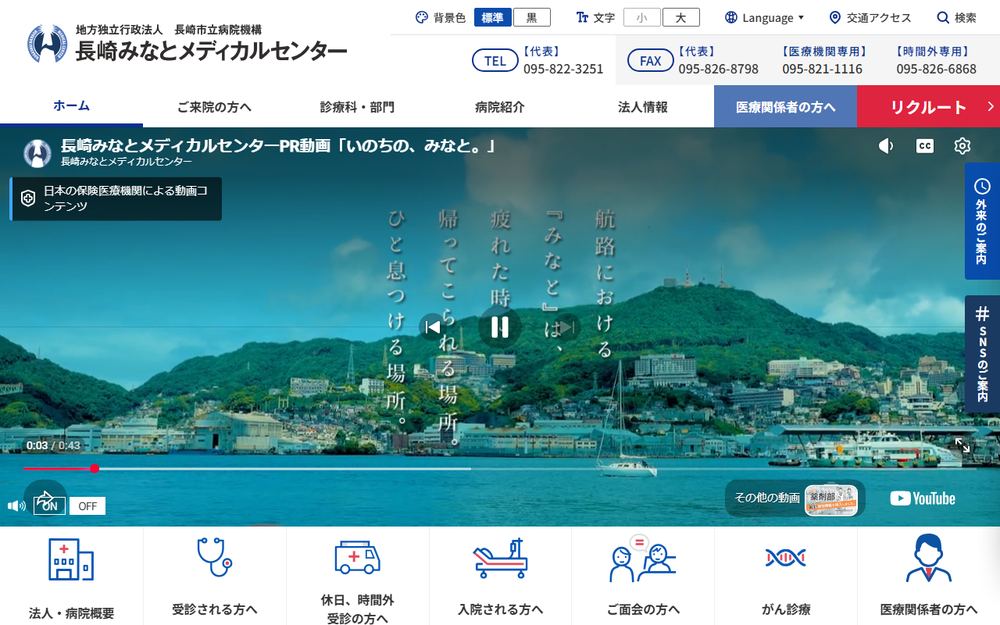Screen dimensions: 1000x625
Task: Click the 検索 search label
Action: pyautogui.click(x=965, y=18)
